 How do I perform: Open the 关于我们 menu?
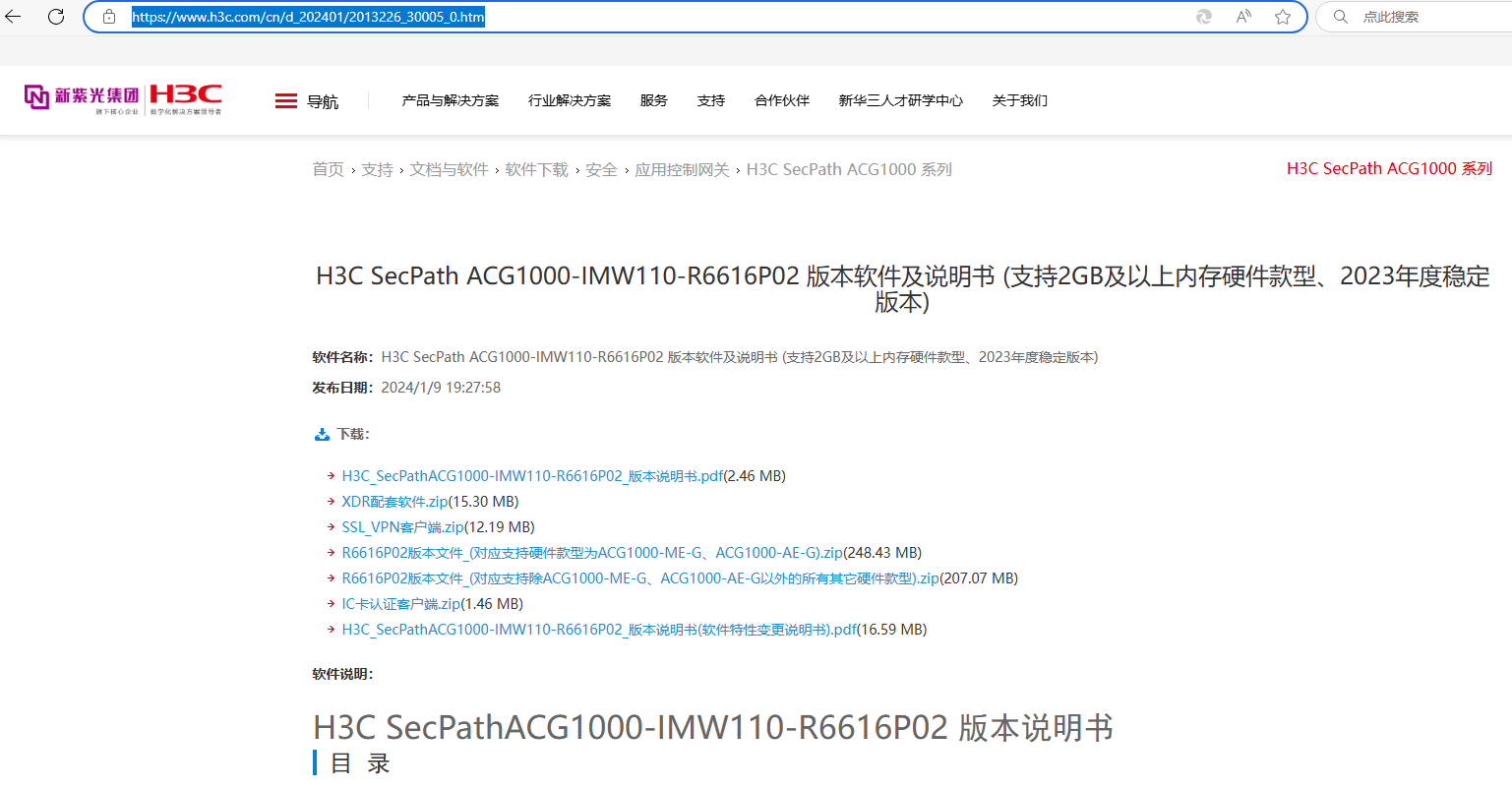point(1020,100)
